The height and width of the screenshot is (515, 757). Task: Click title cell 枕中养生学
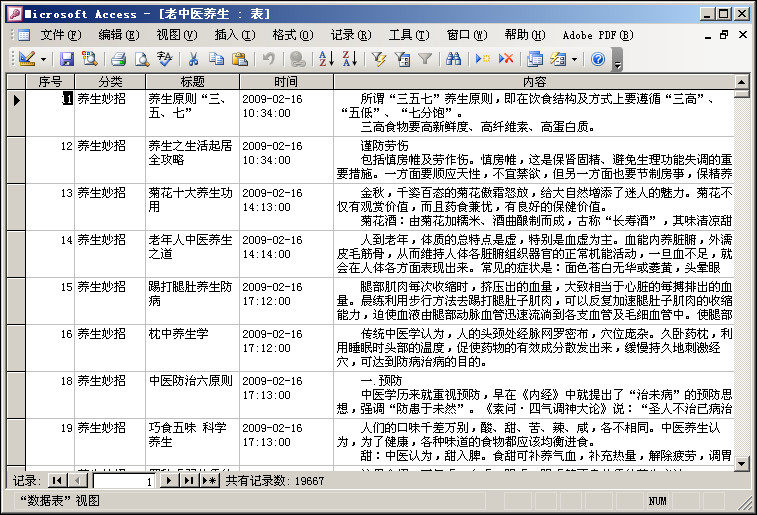coord(192,348)
